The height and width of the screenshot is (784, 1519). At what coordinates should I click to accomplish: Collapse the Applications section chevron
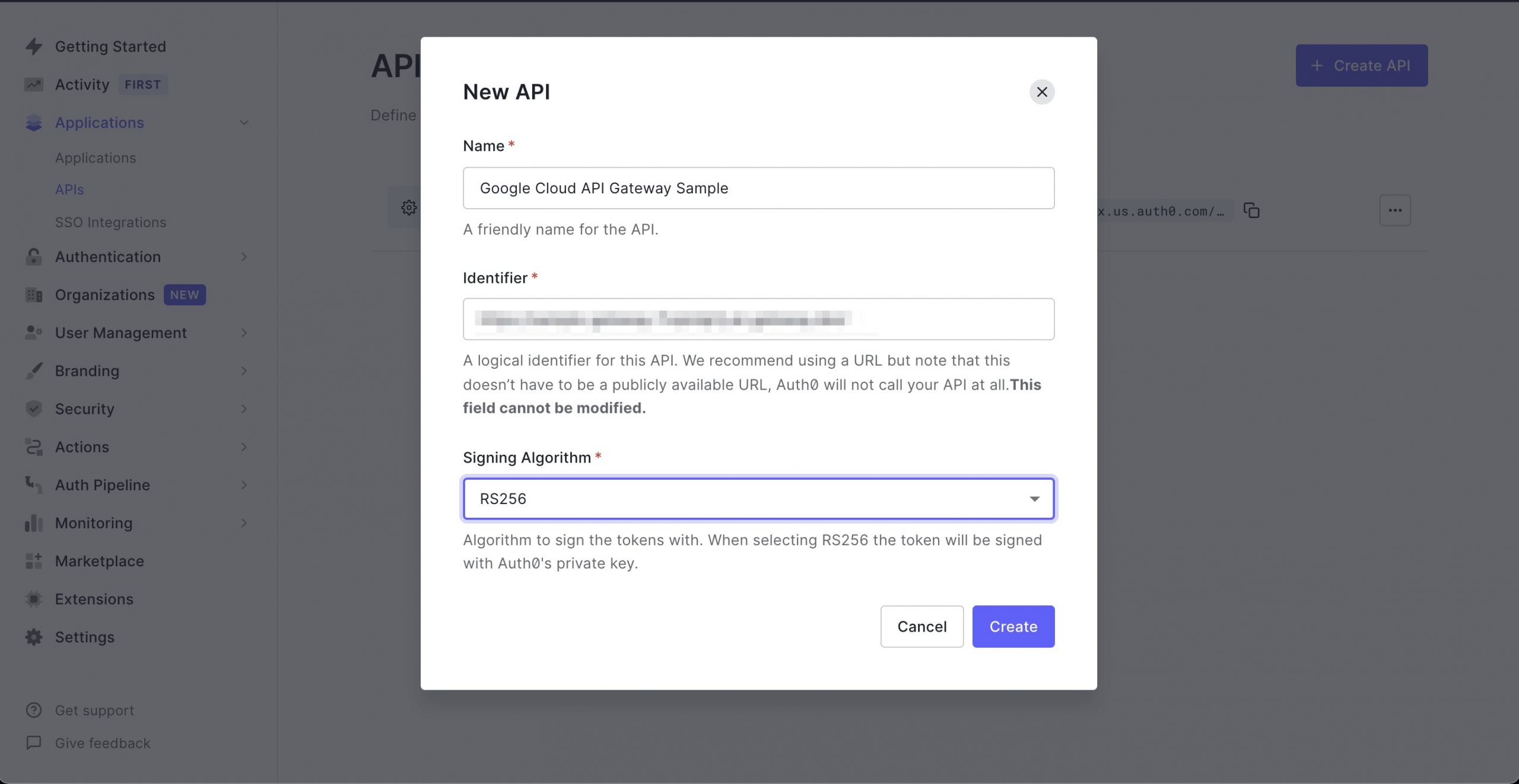tap(244, 123)
